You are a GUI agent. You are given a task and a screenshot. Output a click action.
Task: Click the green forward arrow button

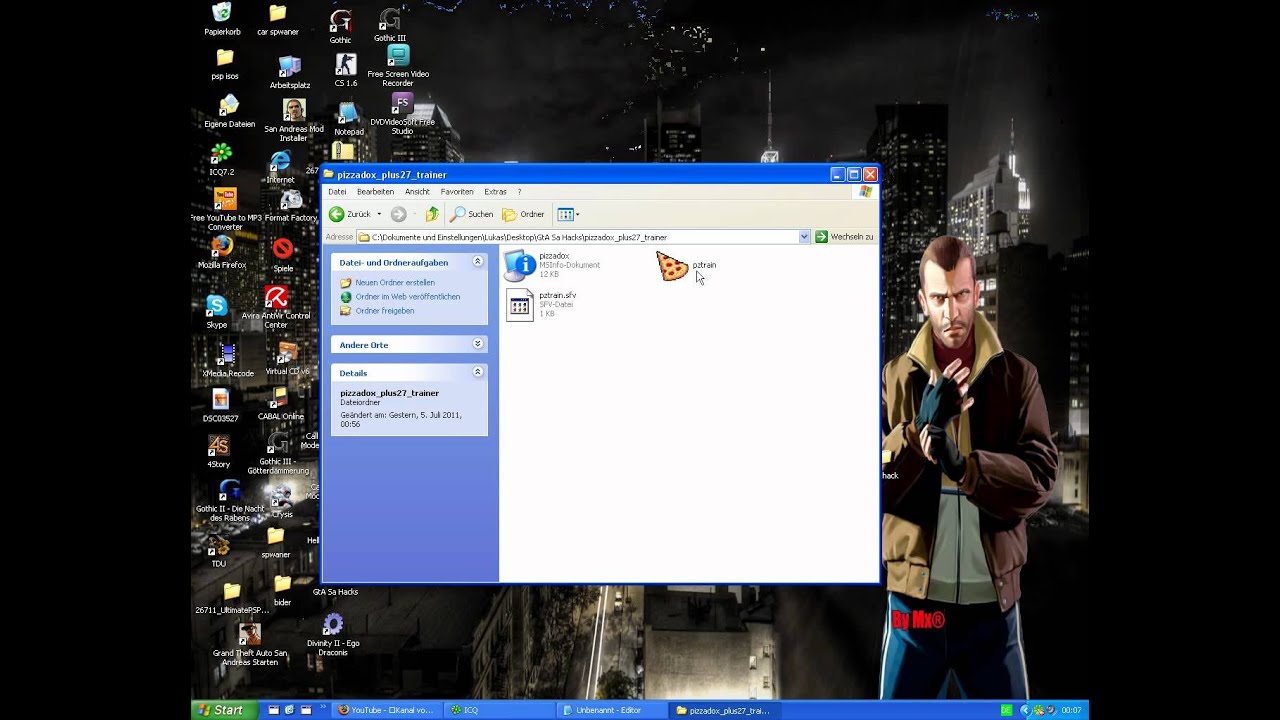coord(398,214)
